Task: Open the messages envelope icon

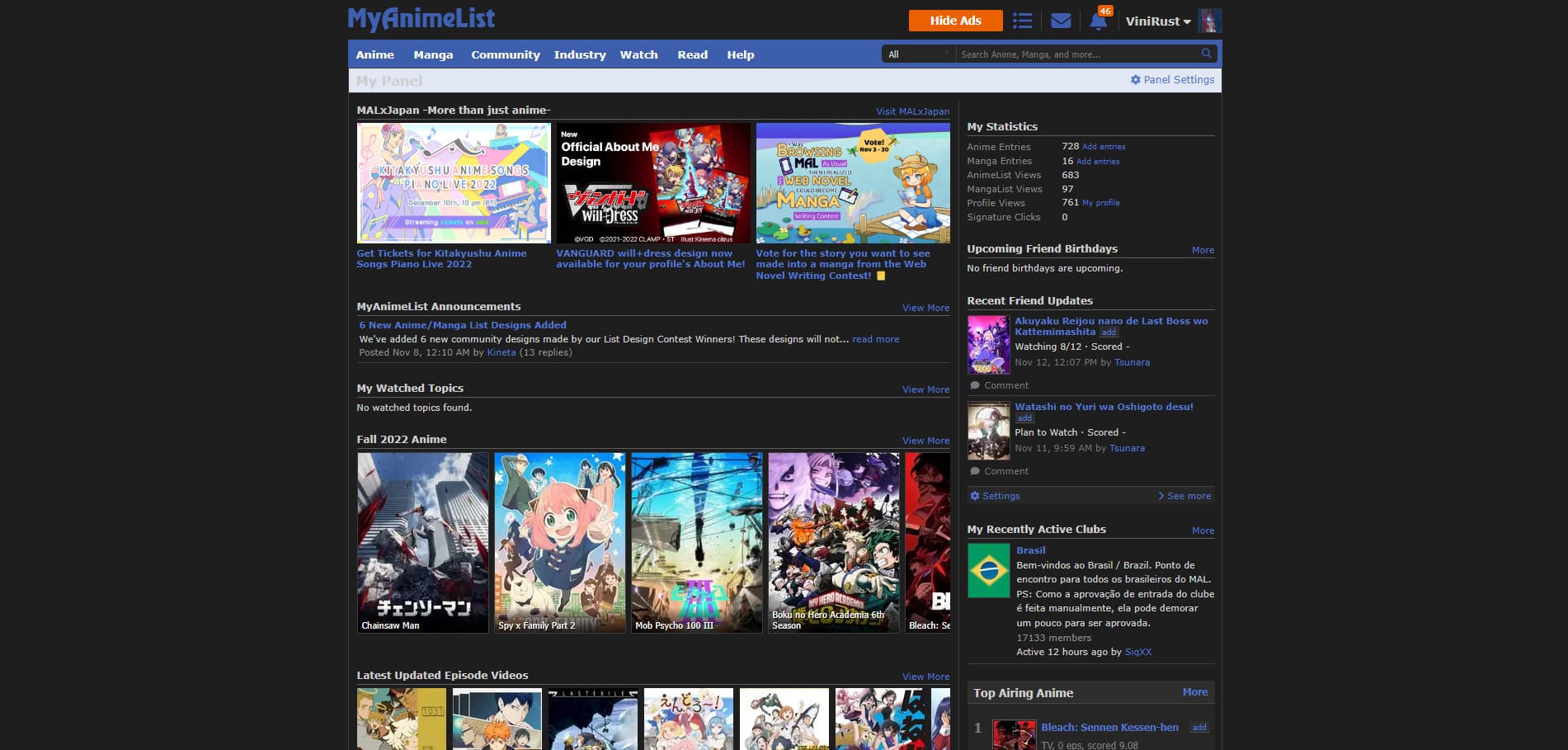Action: click(x=1061, y=21)
